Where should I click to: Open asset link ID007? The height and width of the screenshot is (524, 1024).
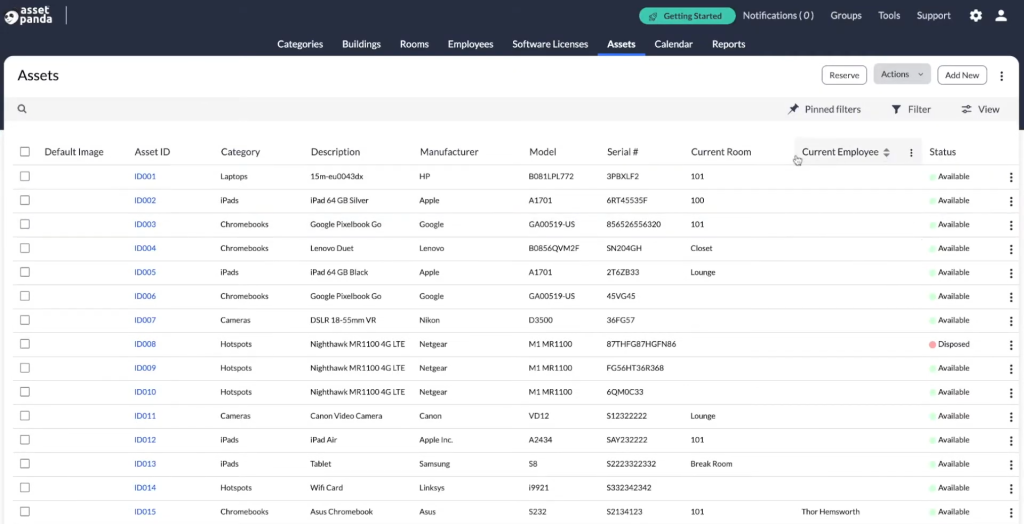click(145, 320)
